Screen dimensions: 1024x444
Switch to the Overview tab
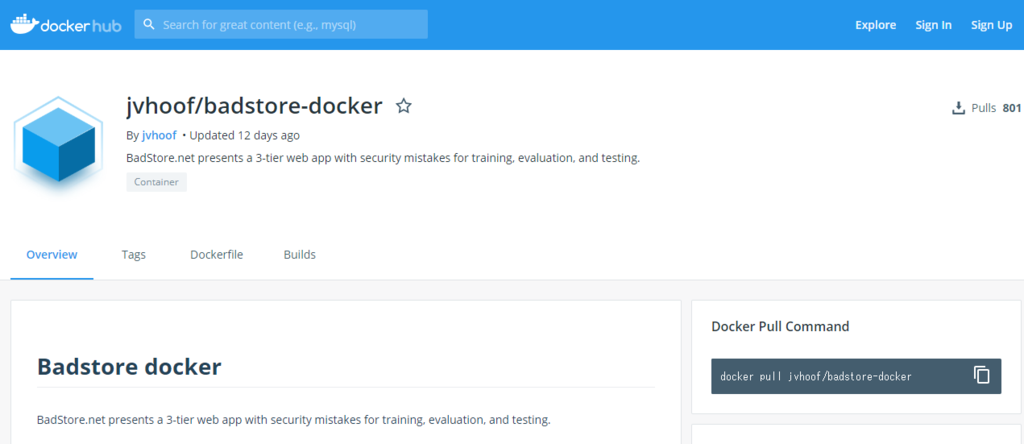(x=52, y=255)
